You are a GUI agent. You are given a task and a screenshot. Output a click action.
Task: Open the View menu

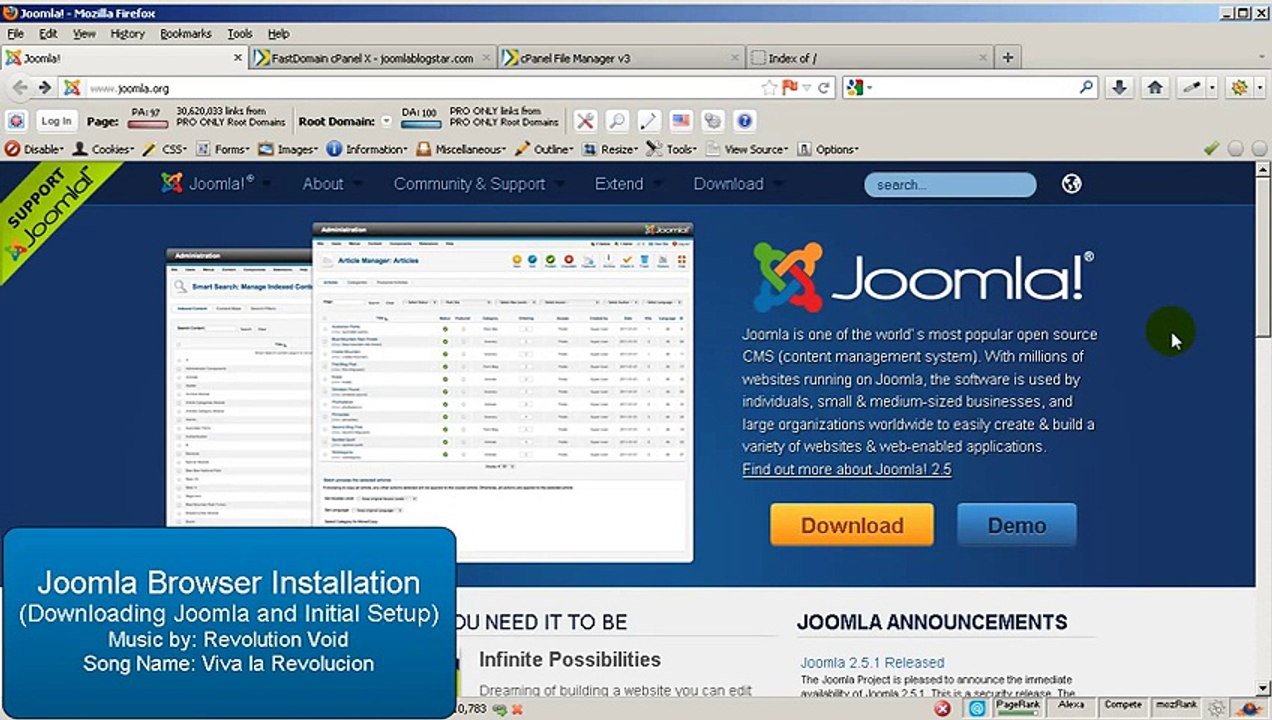(x=84, y=33)
